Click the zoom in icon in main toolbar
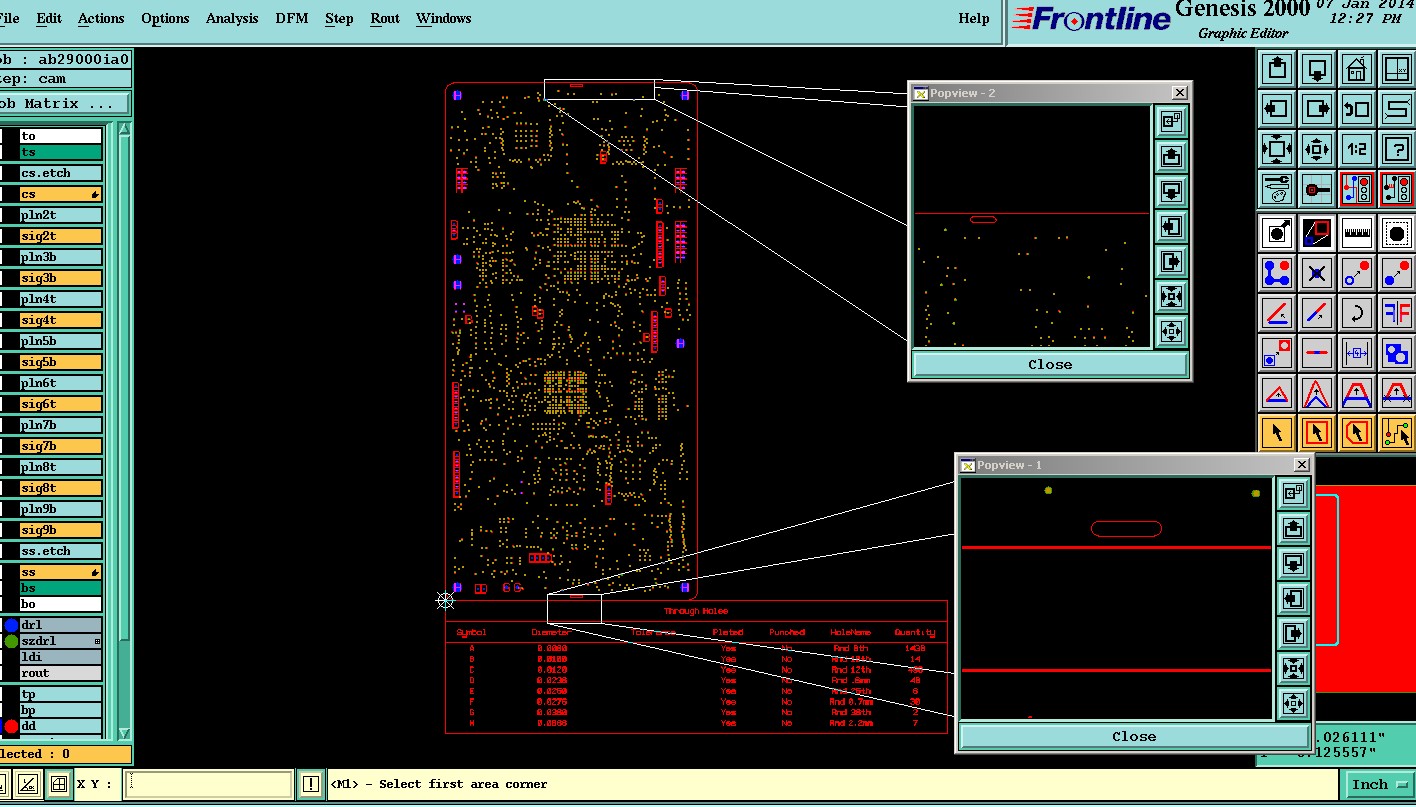The width and height of the screenshot is (1416, 807). coord(1277,149)
